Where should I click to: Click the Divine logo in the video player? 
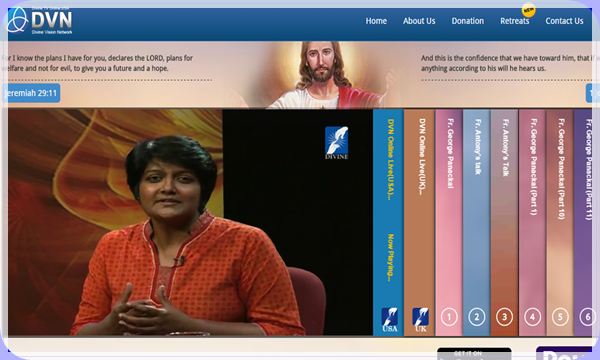coord(336,143)
